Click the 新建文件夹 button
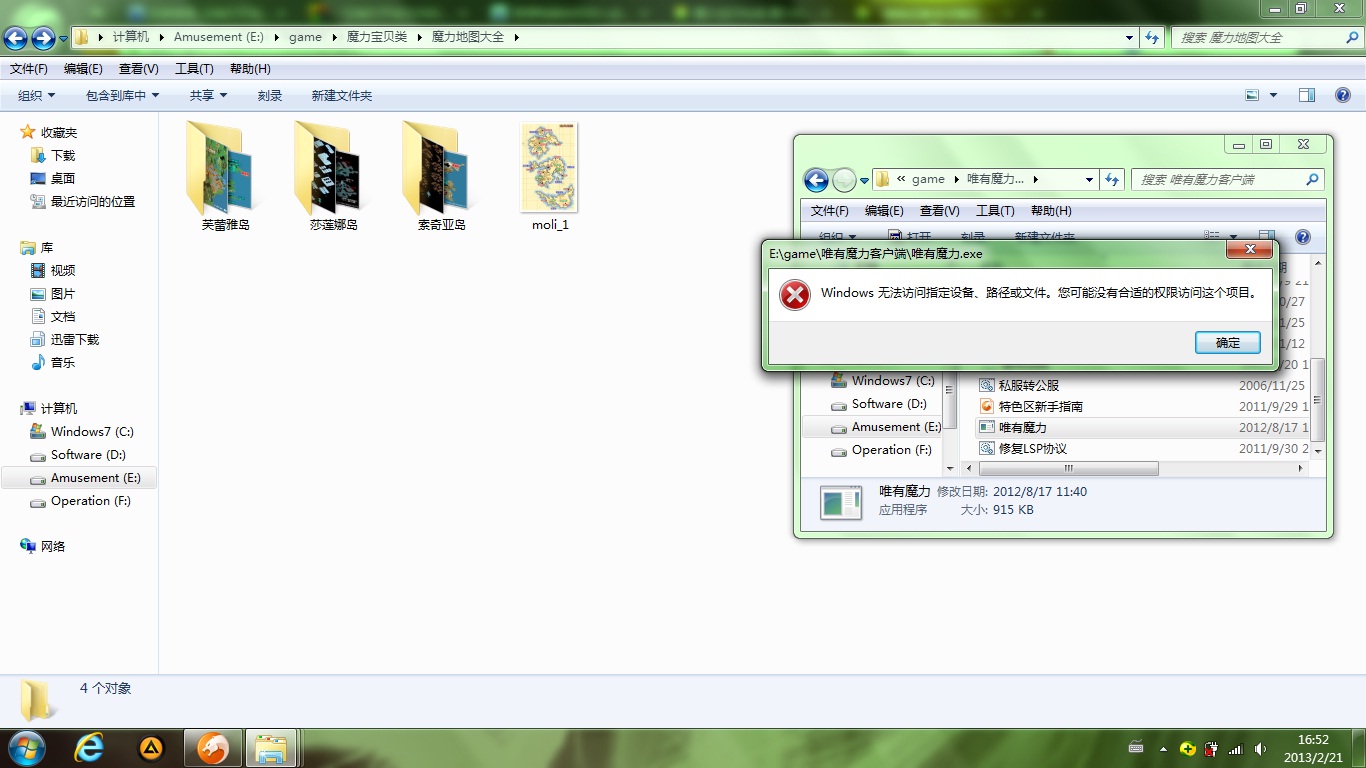 (341, 95)
